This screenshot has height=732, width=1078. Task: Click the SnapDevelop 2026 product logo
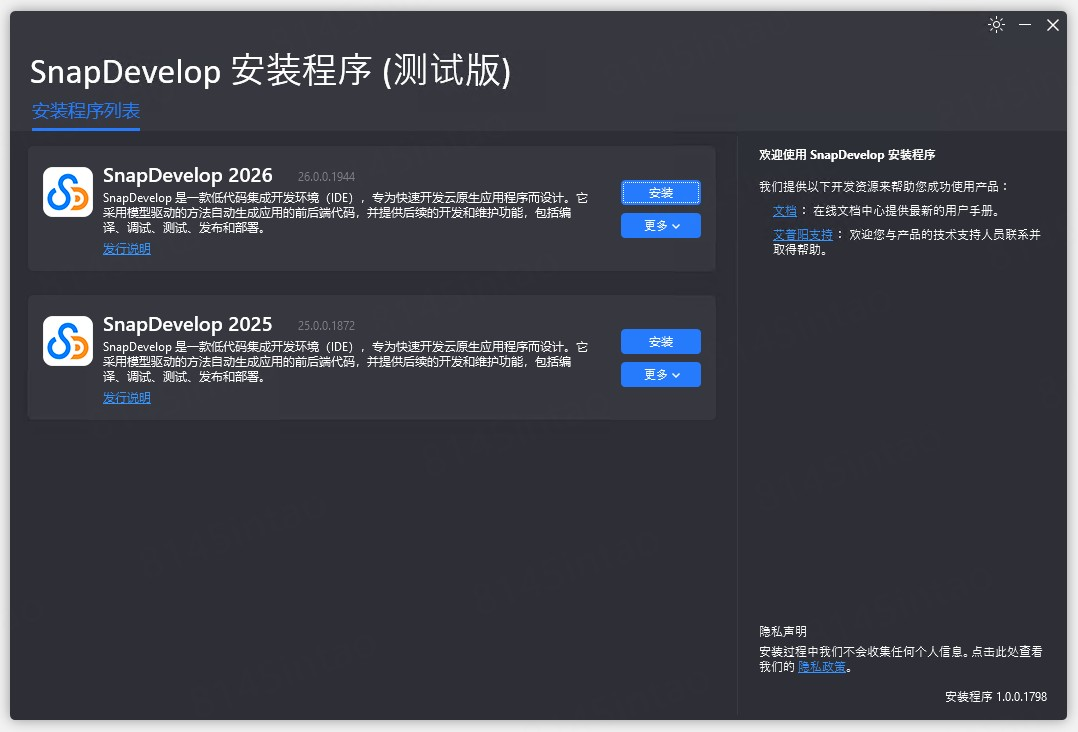(x=67, y=192)
